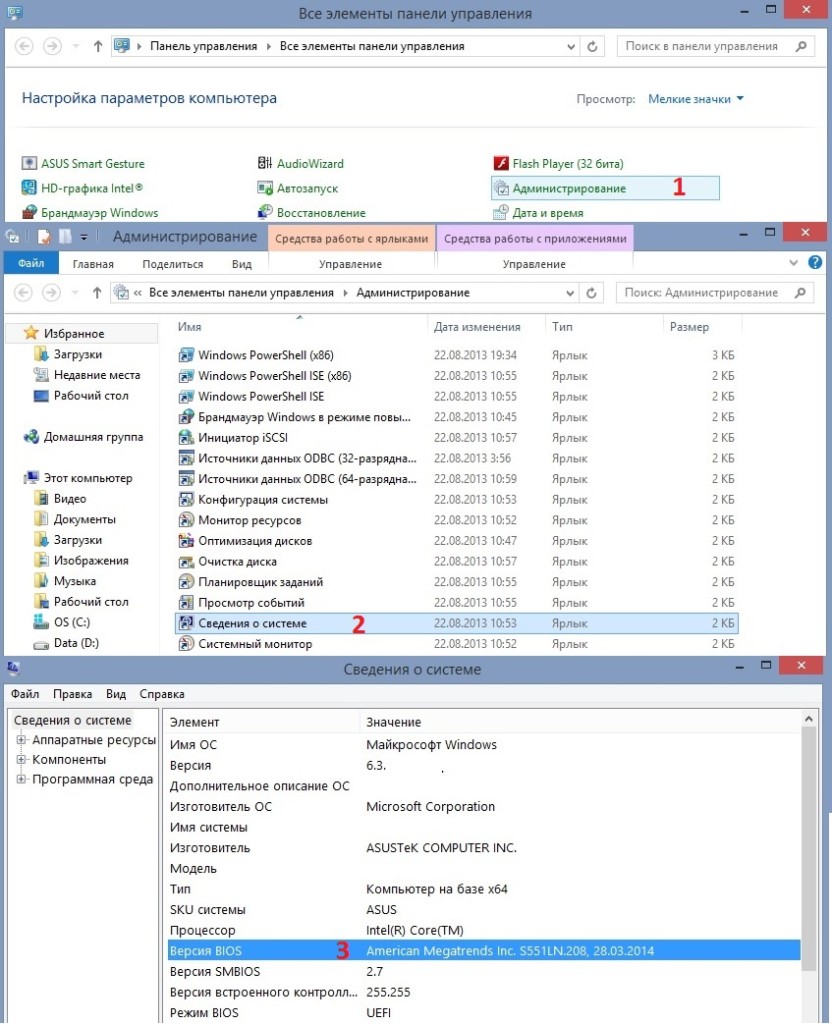This screenshot has width=832, height=1024.
Task: Open help in Администрирование ribbon
Action: 814,263
